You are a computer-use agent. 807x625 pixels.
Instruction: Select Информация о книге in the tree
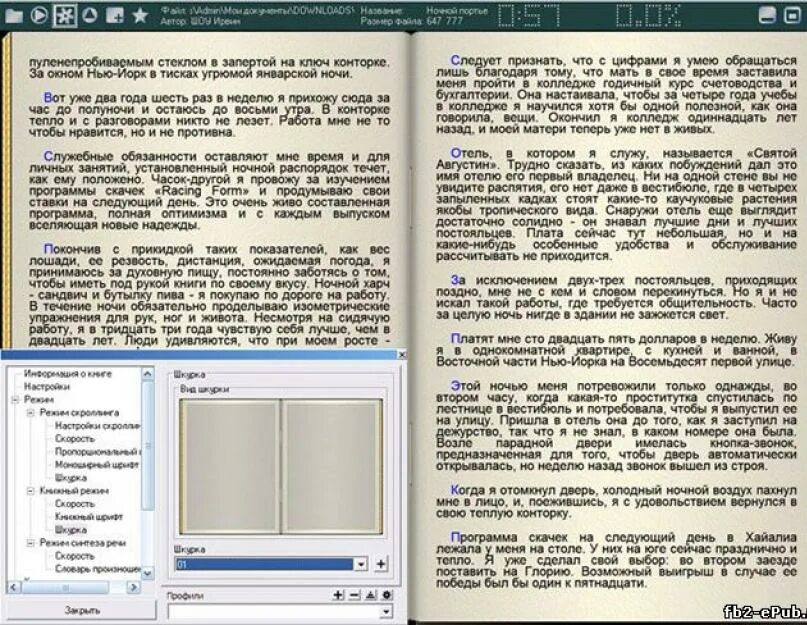67,373
